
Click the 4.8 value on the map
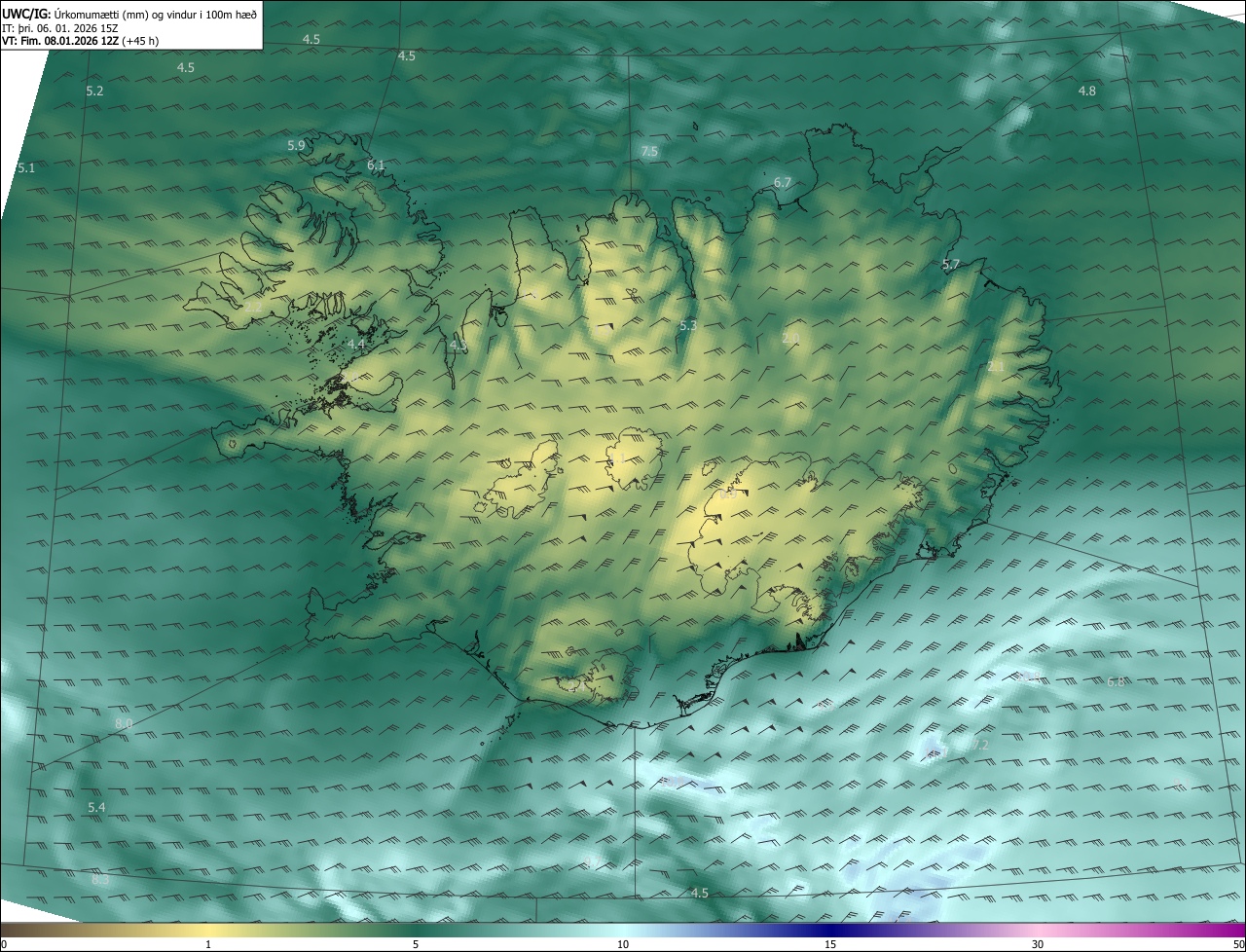[x=1086, y=91]
